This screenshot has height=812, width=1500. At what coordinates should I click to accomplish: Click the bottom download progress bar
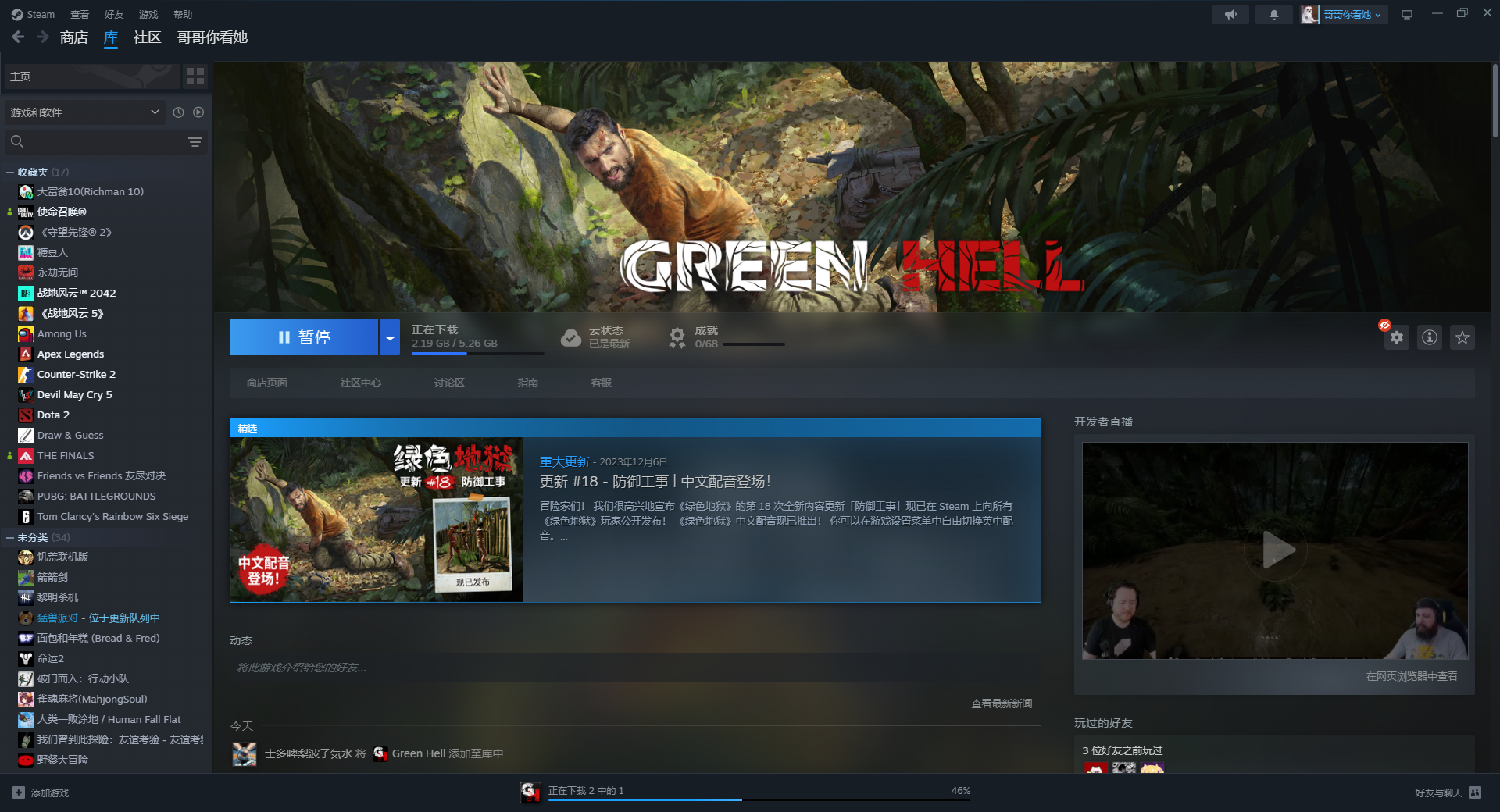pyautogui.click(x=759, y=799)
